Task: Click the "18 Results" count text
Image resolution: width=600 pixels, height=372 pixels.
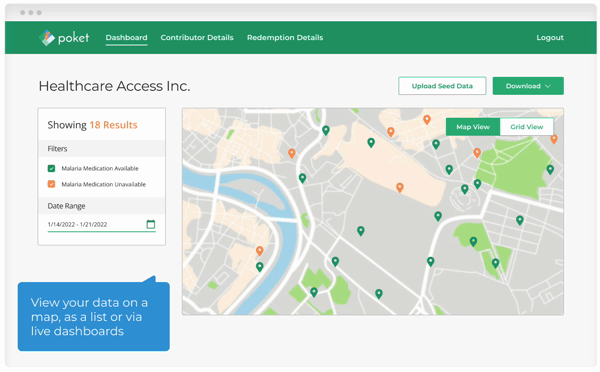Action: [113, 125]
